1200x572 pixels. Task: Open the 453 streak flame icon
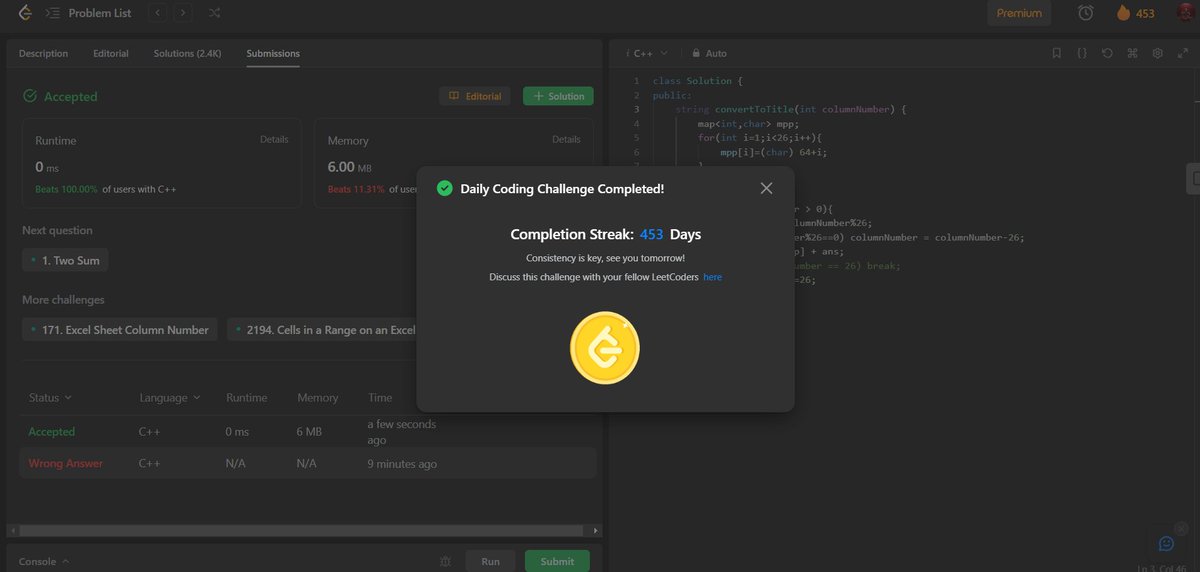[x=1123, y=13]
